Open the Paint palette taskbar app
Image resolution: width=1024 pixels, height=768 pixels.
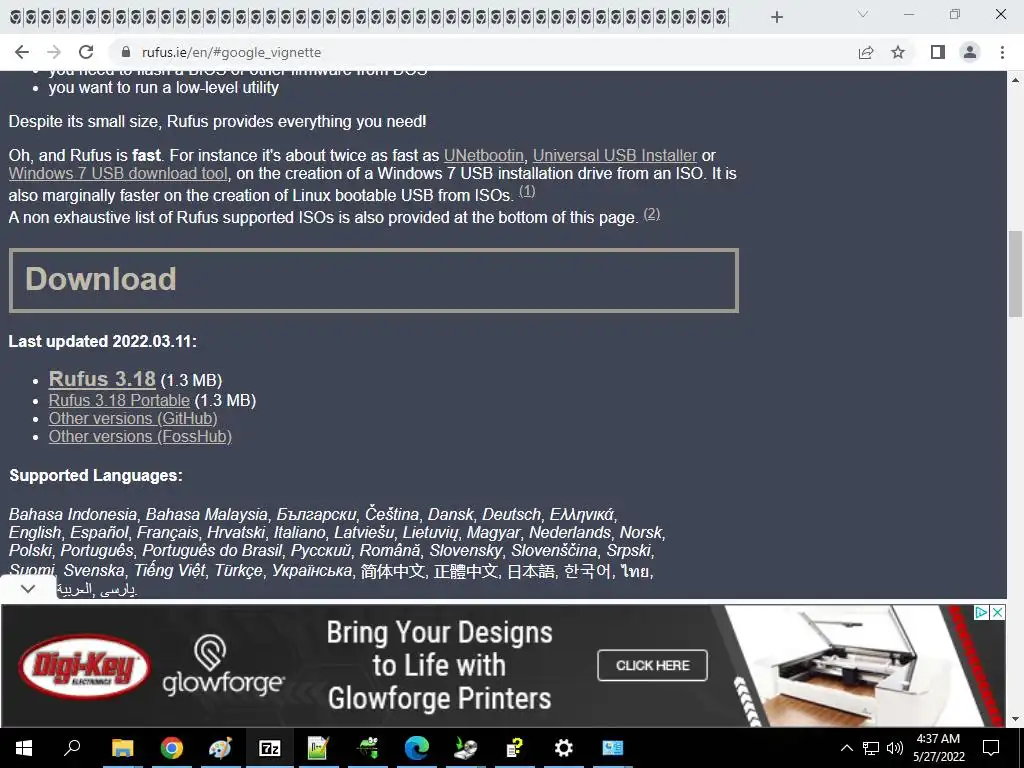(x=221, y=748)
